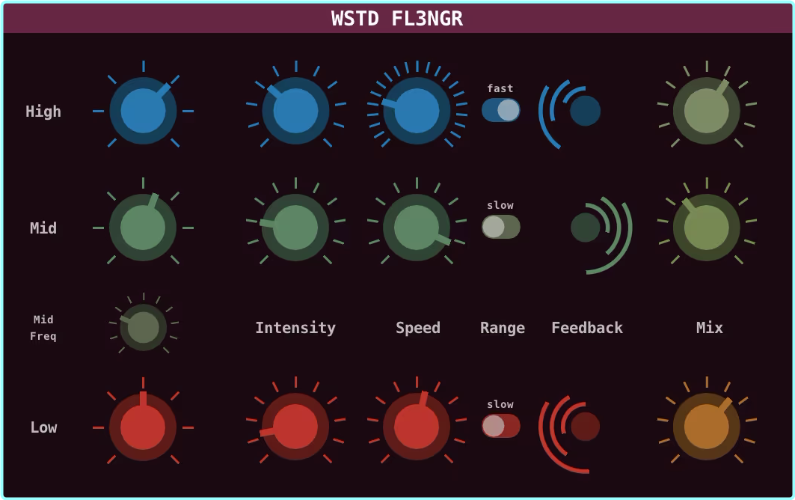The height and width of the screenshot is (500, 795).
Task: Click the High band Intensity knob
Action: click(x=295, y=111)
